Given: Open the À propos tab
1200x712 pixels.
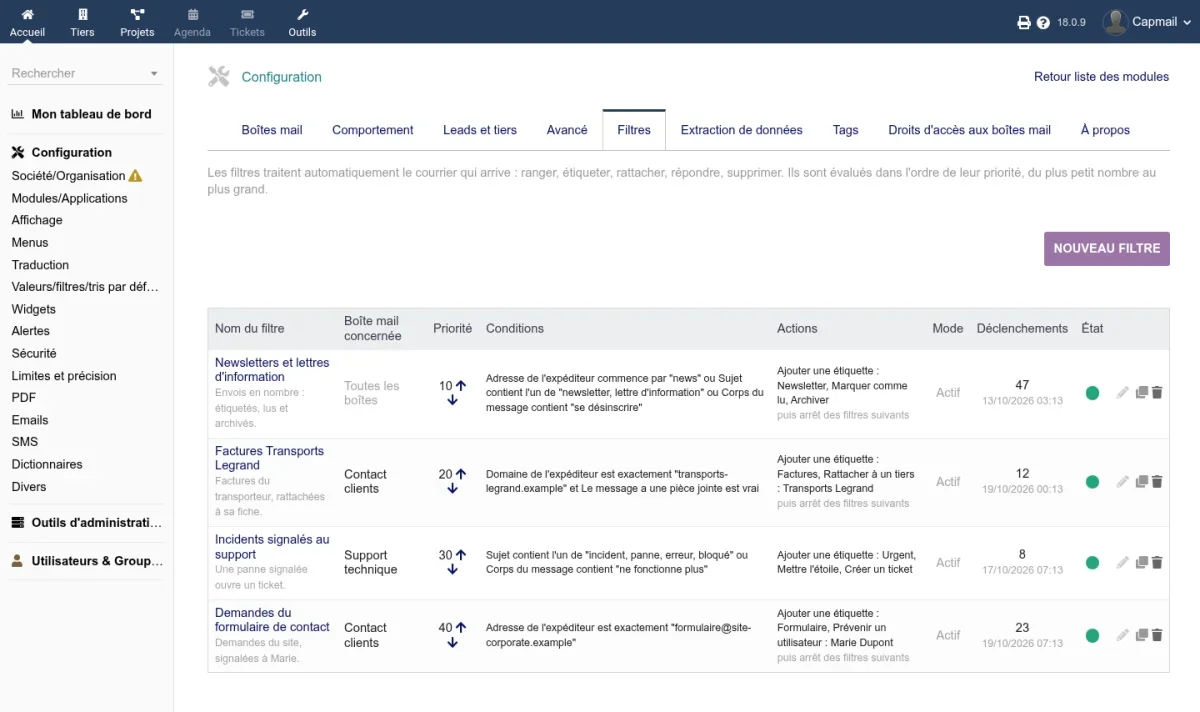Looking at the screenshot, I should pos(1105,130).
